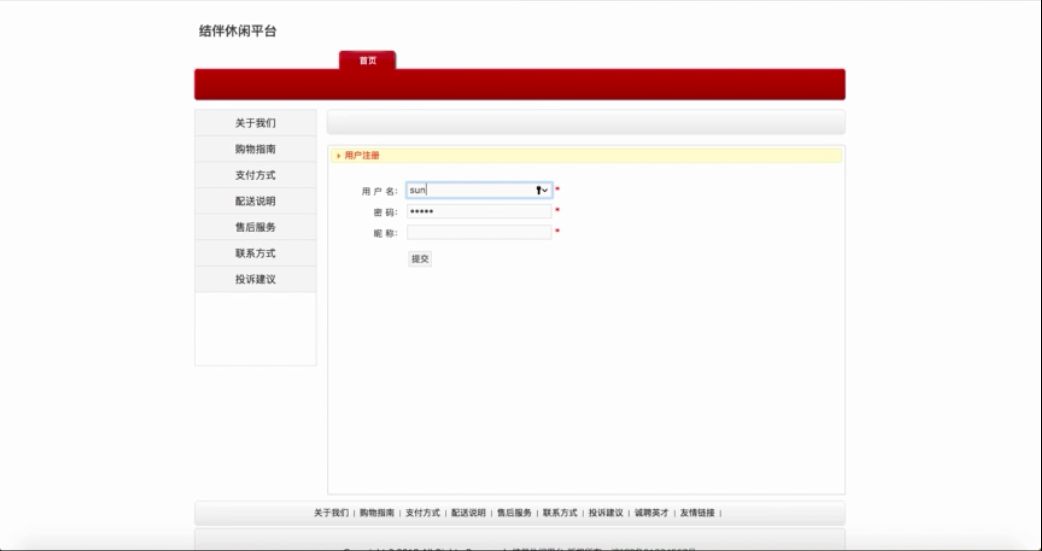Click the footer 投诉建议 link
1042x551 pixels.
pos(606,513)
